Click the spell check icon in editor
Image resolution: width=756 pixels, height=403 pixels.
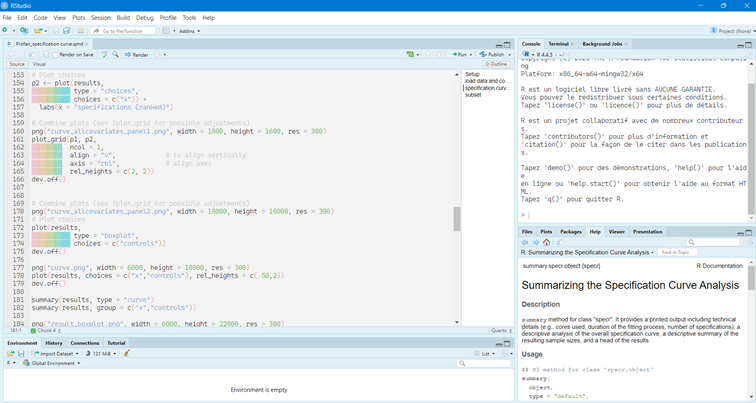pos(103,55)
